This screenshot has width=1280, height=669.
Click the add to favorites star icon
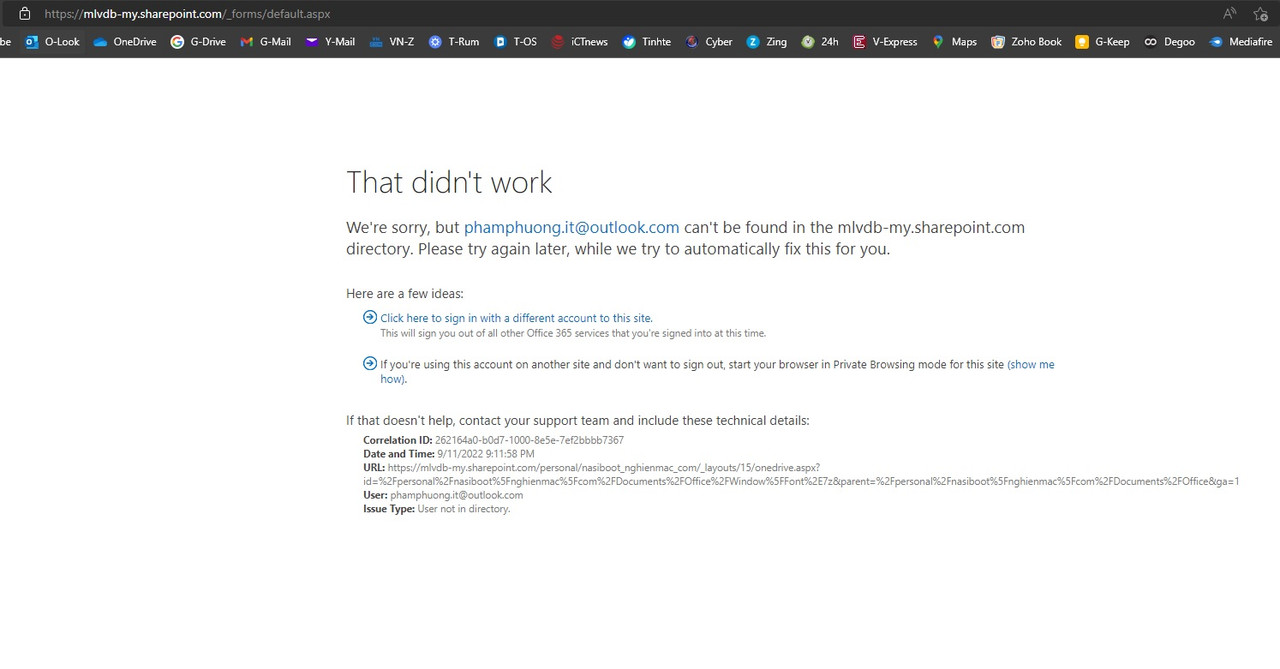point(1261,14)
